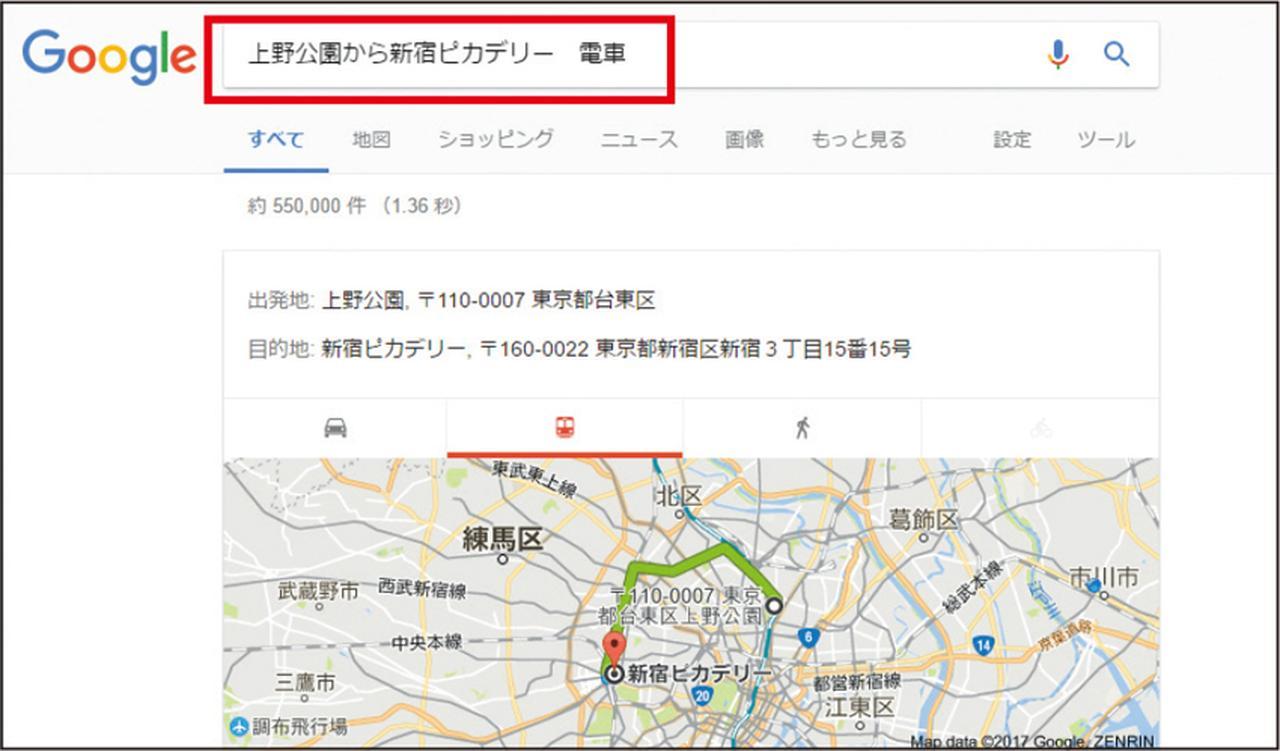Switch to the 画像 tab
This screenshot has width=1280, height=751.
744,140
